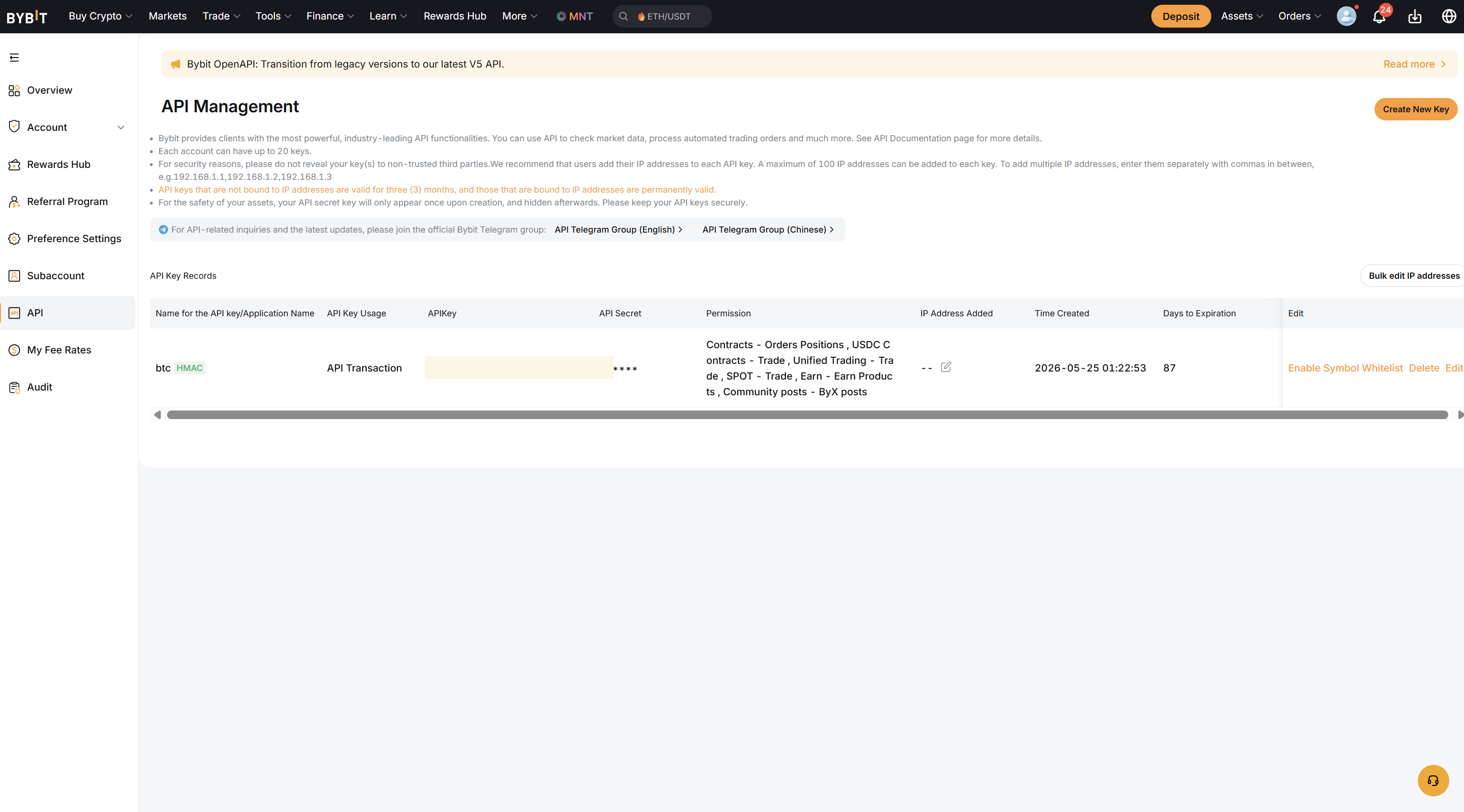Click the left scroll arrow of table

pos(158,414)
